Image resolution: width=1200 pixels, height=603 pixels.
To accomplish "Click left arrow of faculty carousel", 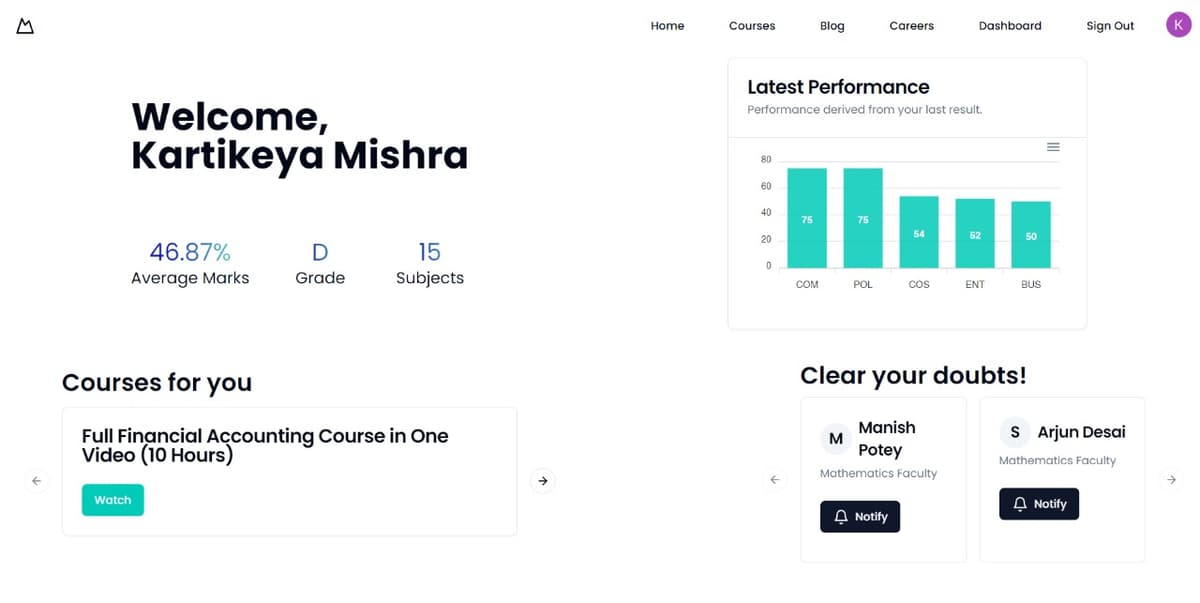I will 775,480.
